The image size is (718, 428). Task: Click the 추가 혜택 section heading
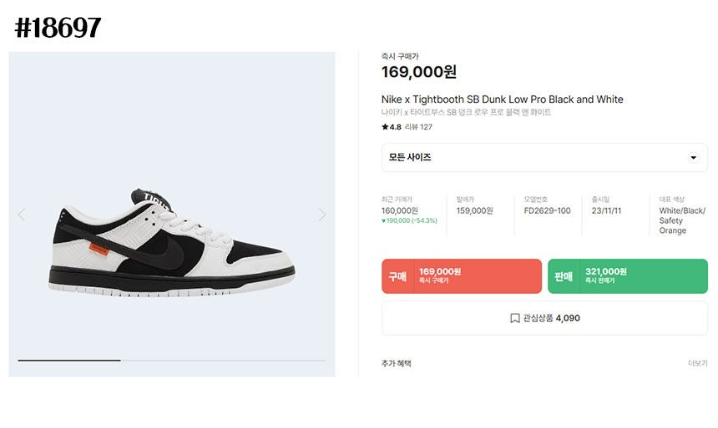click(x=396, y=363)
